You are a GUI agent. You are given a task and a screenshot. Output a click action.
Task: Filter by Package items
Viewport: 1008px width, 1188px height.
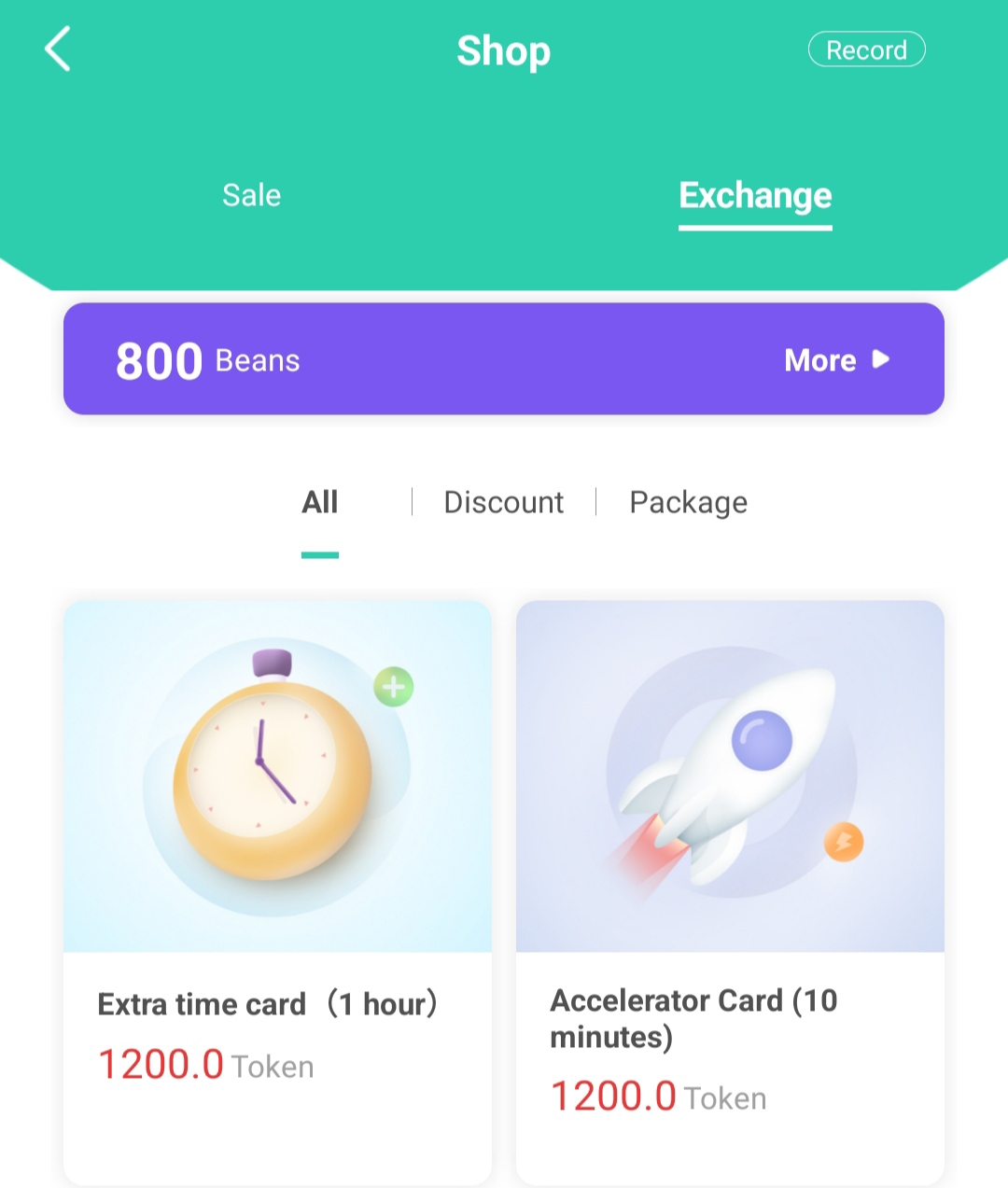tap(688, 503)
